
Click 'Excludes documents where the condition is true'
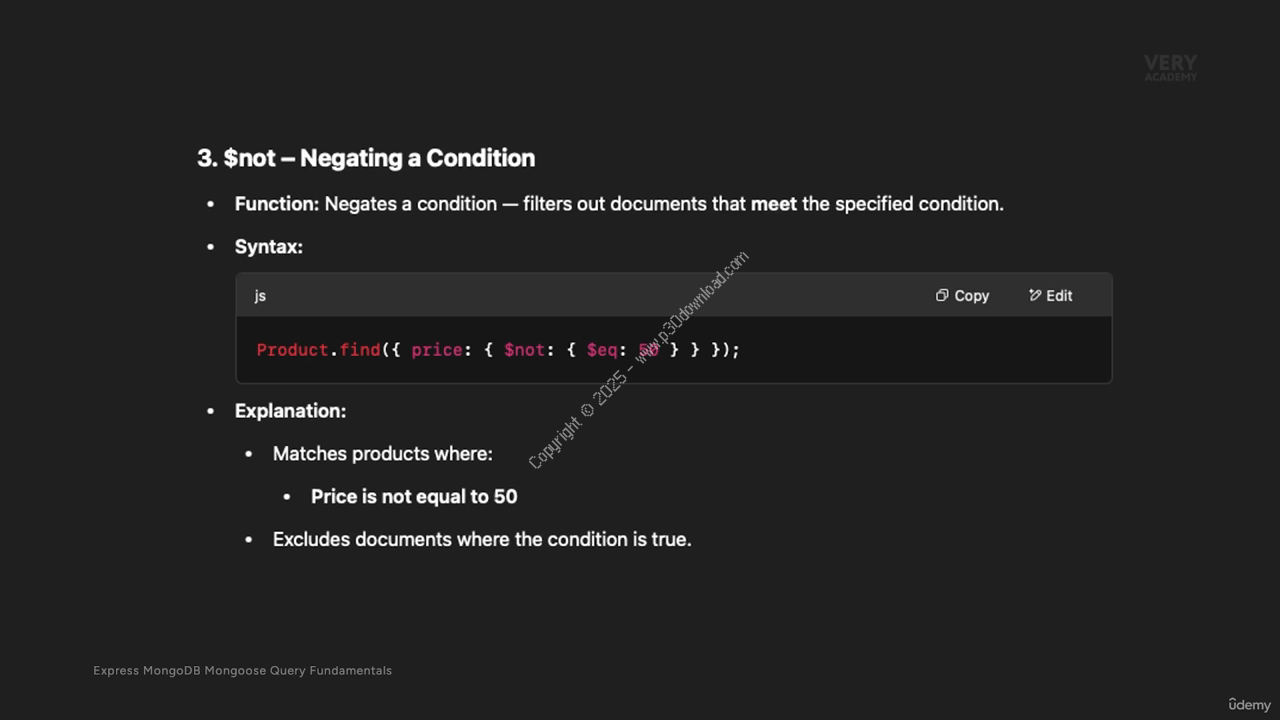point(482,539)
